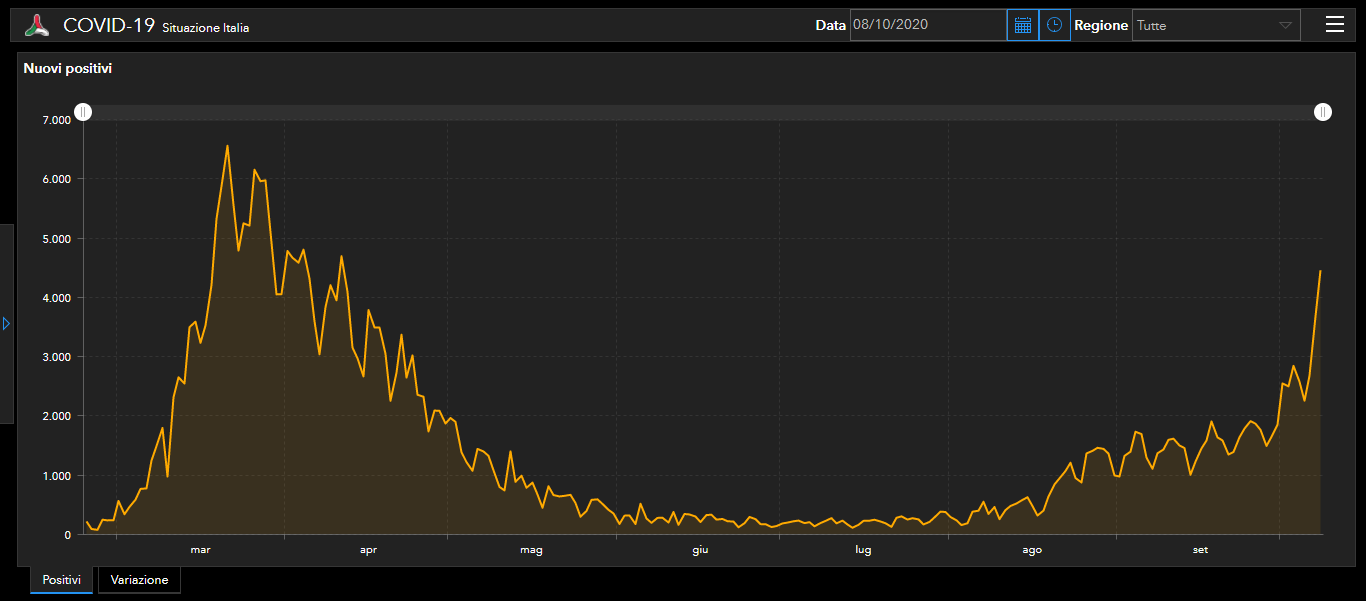Grab the right range slider handle

(1322, 112)
